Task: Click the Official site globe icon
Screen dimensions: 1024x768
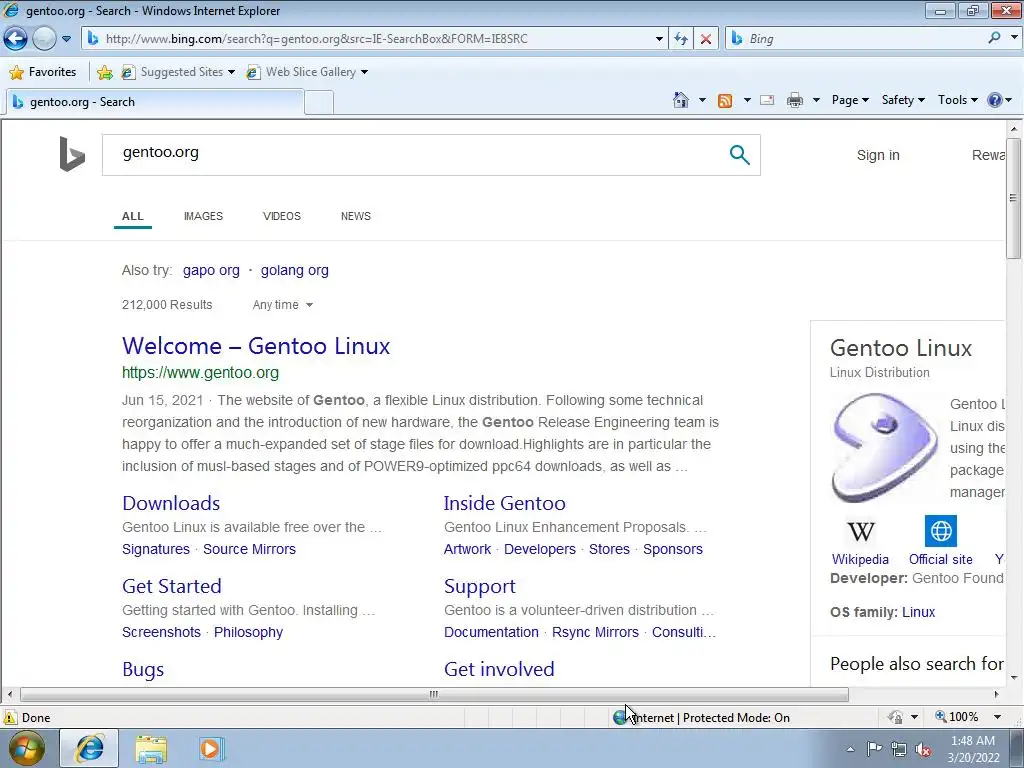Action: [940, 531]
